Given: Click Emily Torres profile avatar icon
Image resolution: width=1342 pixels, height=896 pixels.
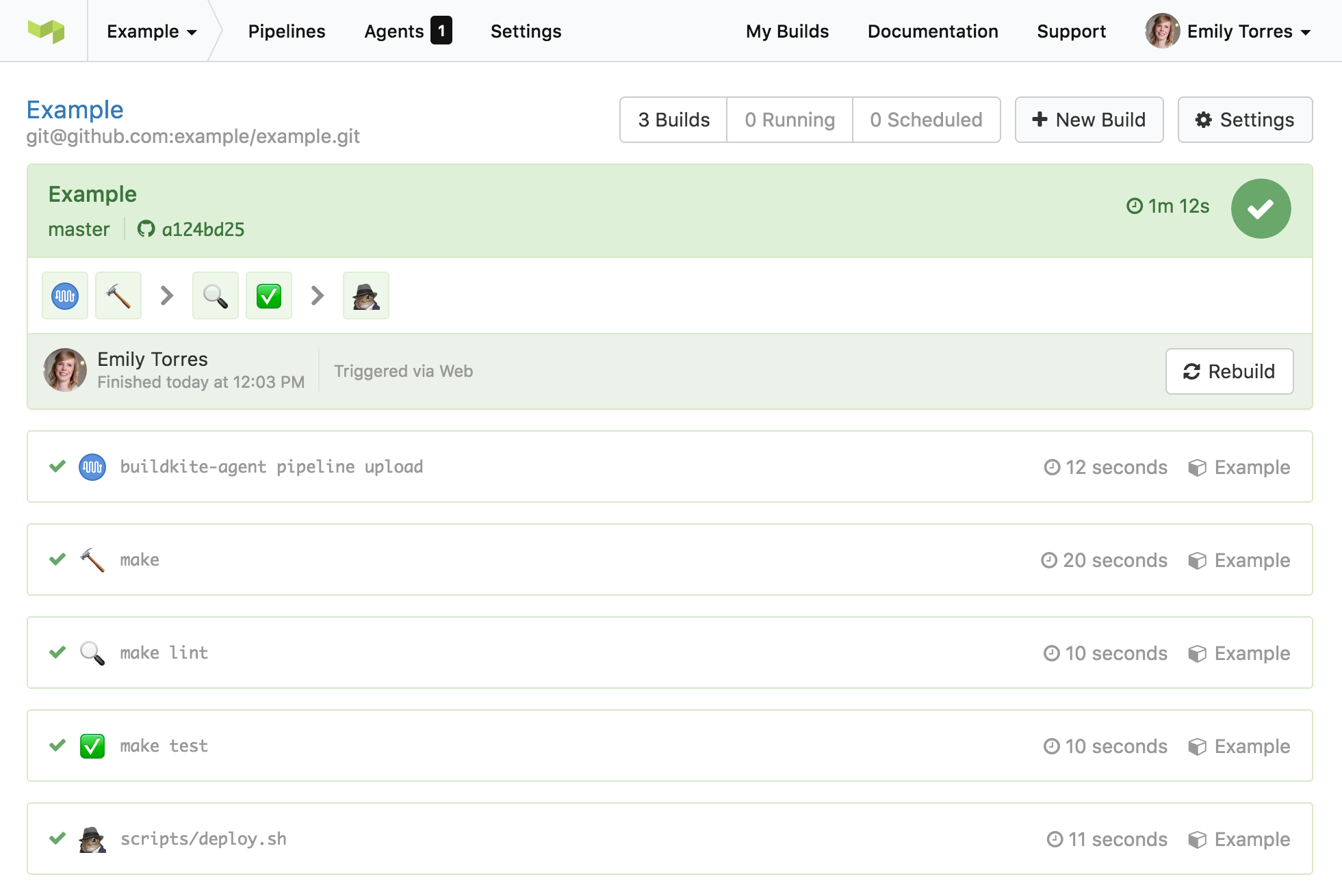Looking at the screenshot, I should point(1163,30).
